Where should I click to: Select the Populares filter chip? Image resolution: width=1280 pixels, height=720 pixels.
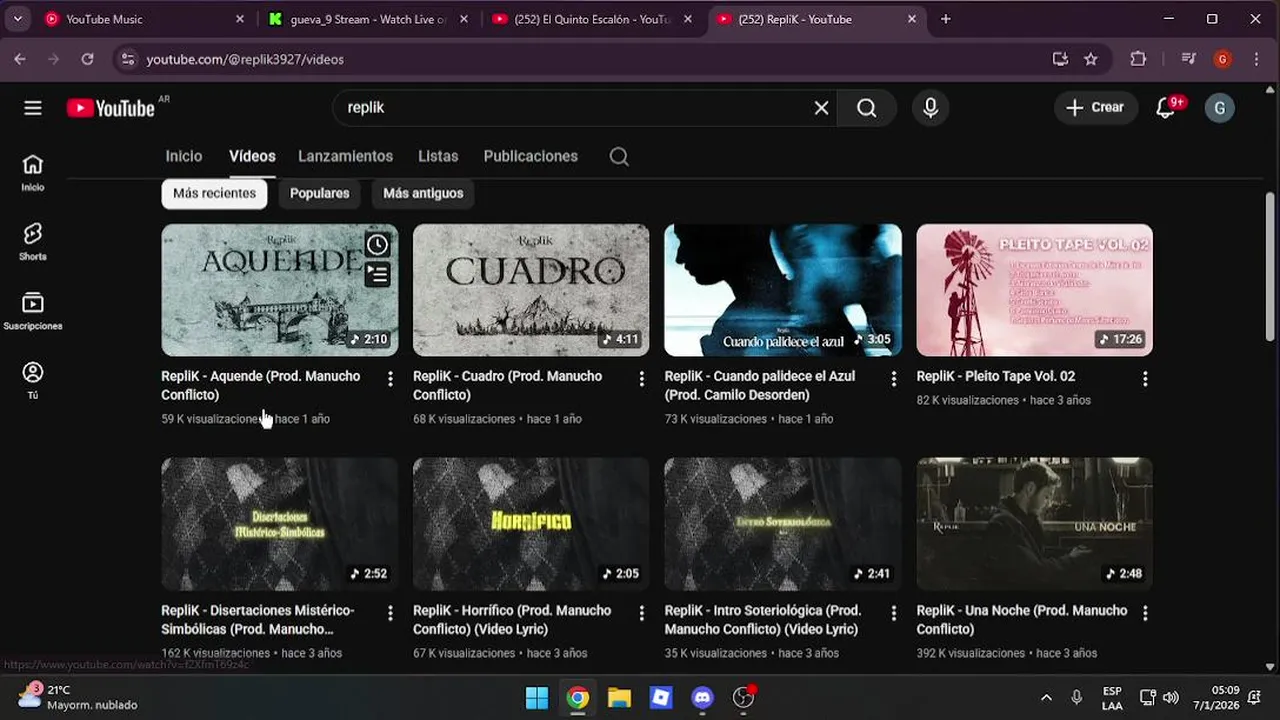320,193
